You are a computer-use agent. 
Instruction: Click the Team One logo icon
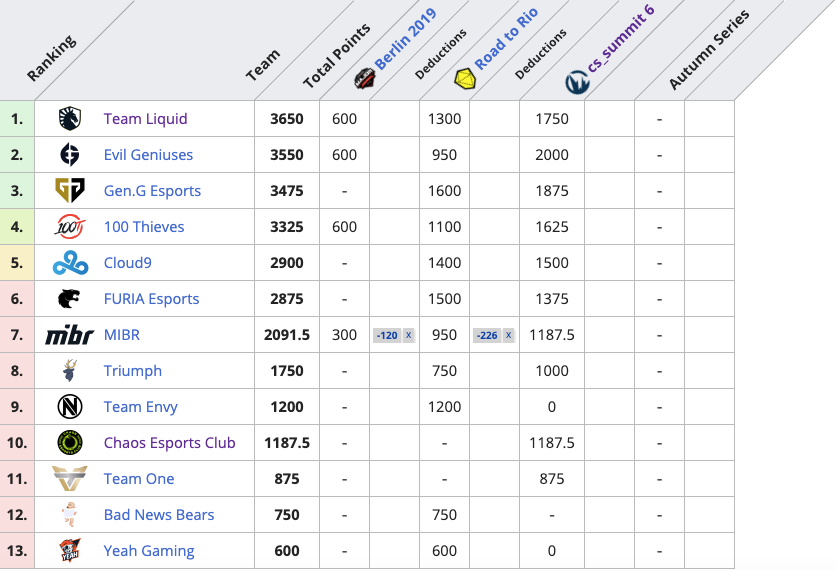click(x=70, y=479)
